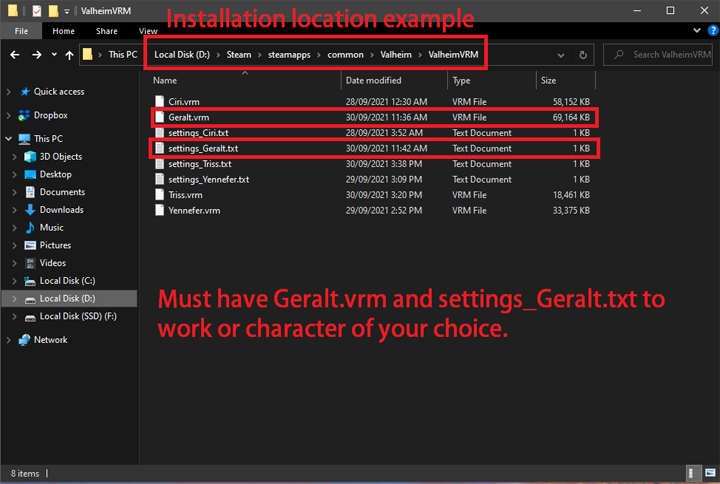
Task: Click the Steam breadcrumb segment
Action: pos(239,55)
